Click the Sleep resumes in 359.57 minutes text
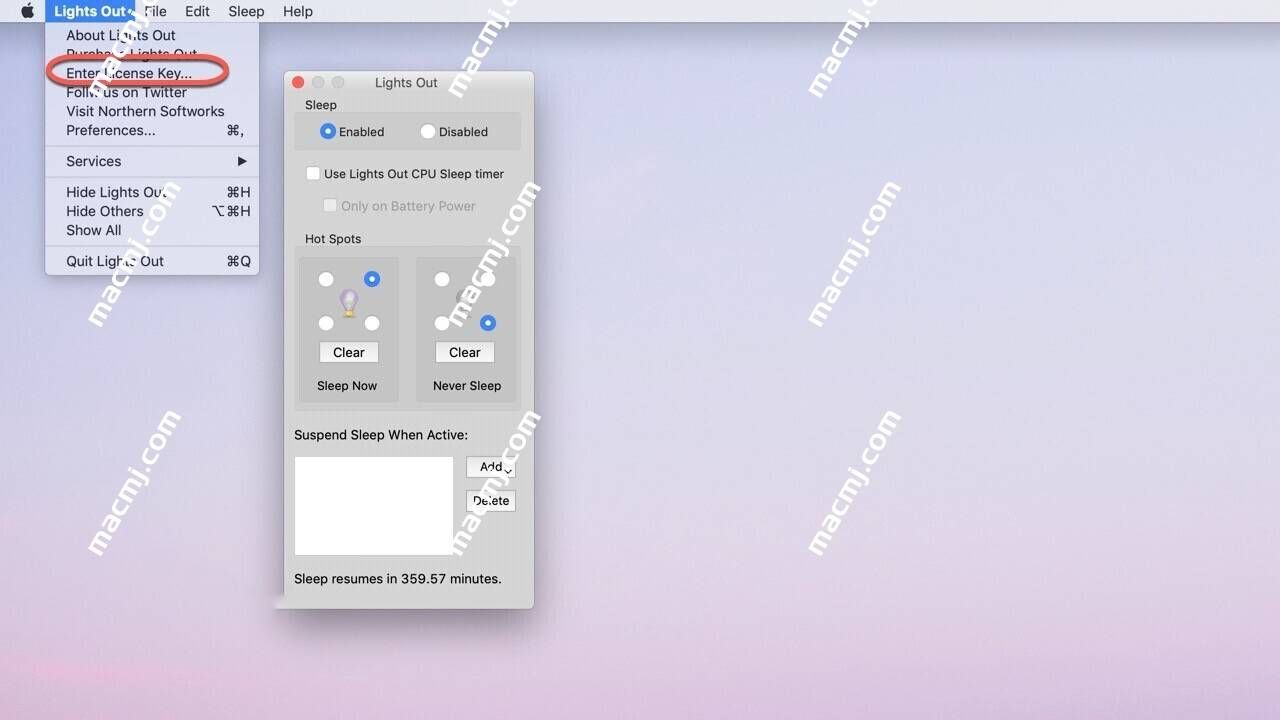This screenshot has width=1280, height=720. 398,579
